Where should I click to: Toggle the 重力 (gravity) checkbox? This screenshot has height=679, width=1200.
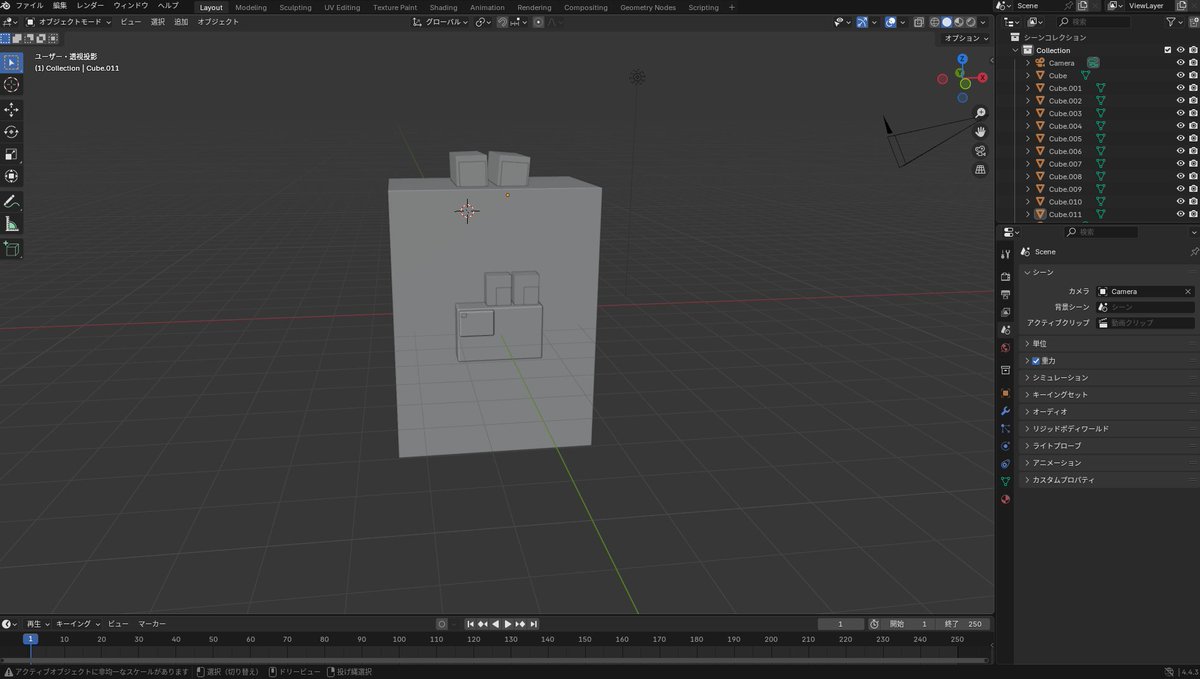tap(1035, 360)
